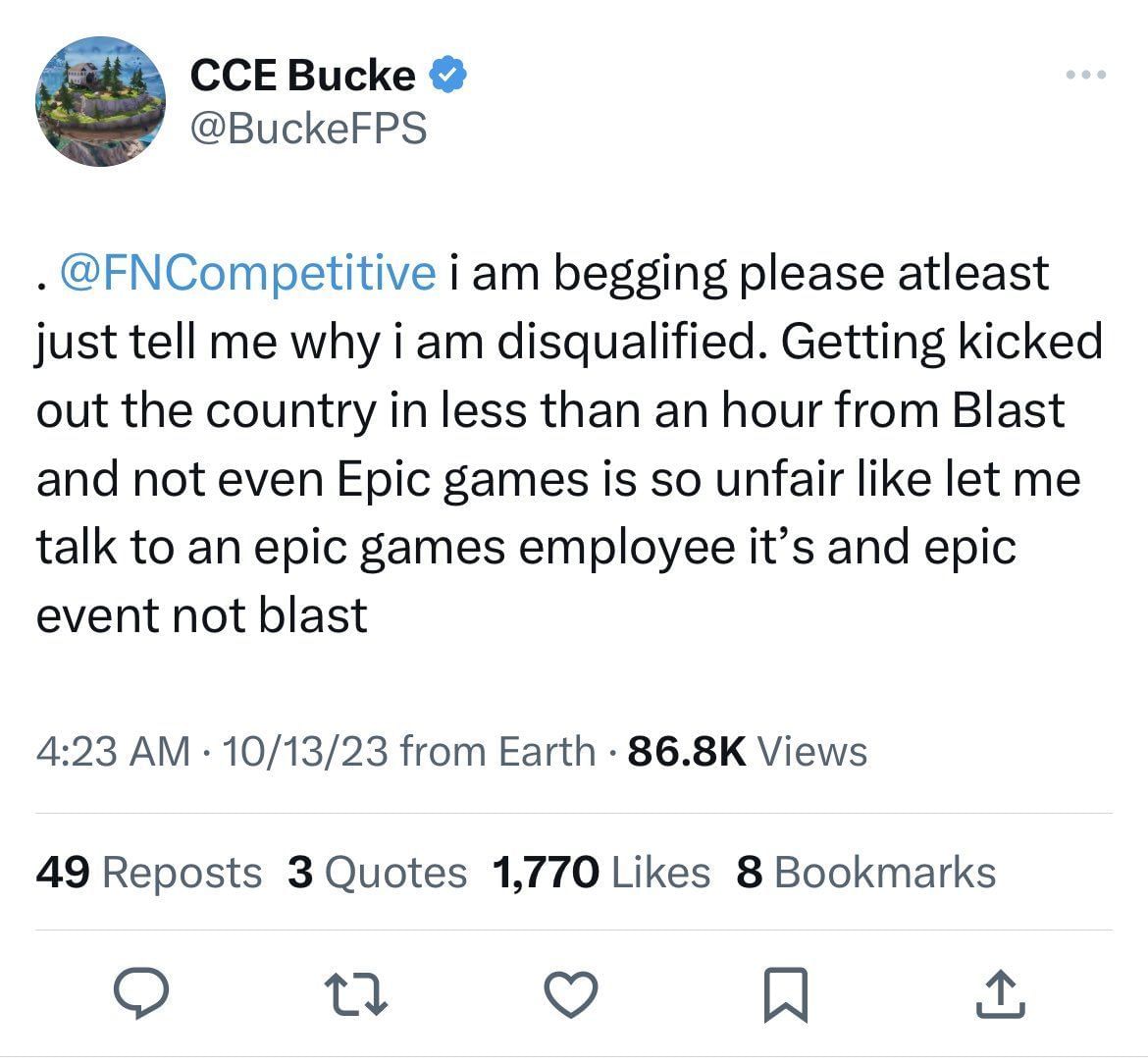Select the @BuckeFPS handle text

[308, 127]
